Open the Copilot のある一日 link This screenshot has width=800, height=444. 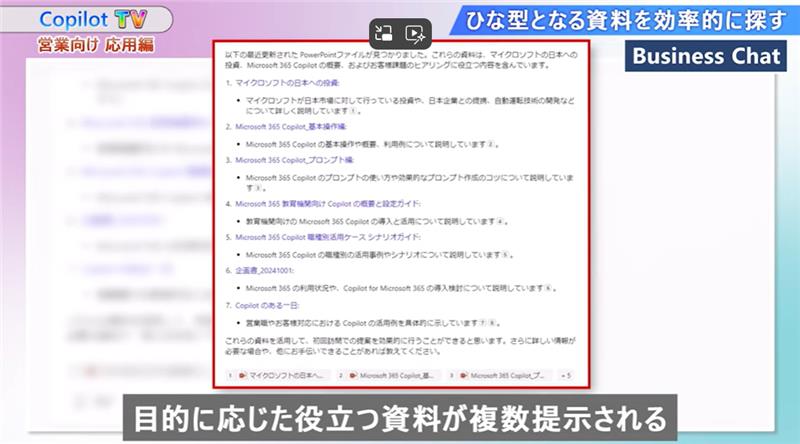(x=266, y=305)
